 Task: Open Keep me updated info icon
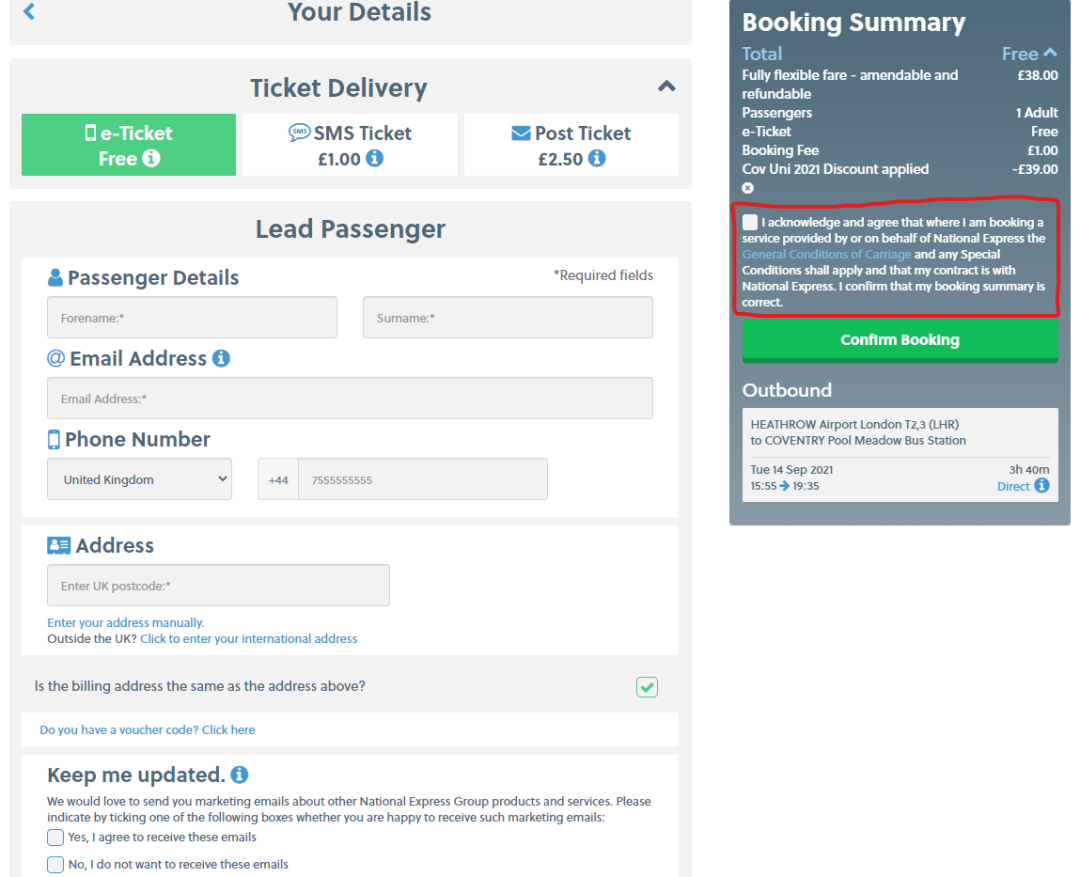239,775
